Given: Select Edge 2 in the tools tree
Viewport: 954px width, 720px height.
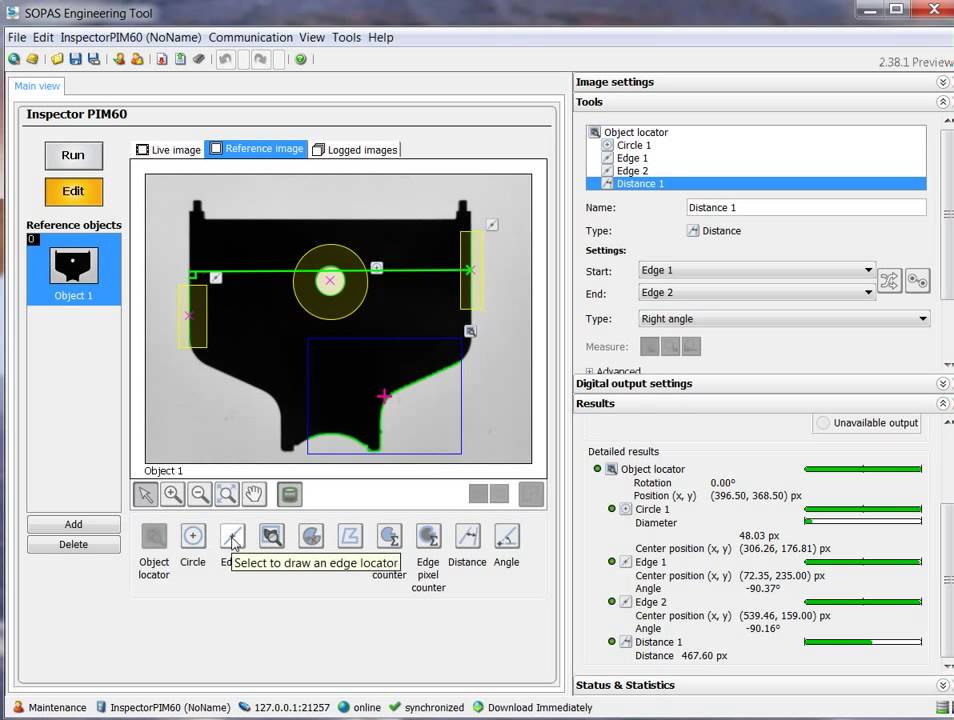Looking at the screenshot, I should pos(632,171).
